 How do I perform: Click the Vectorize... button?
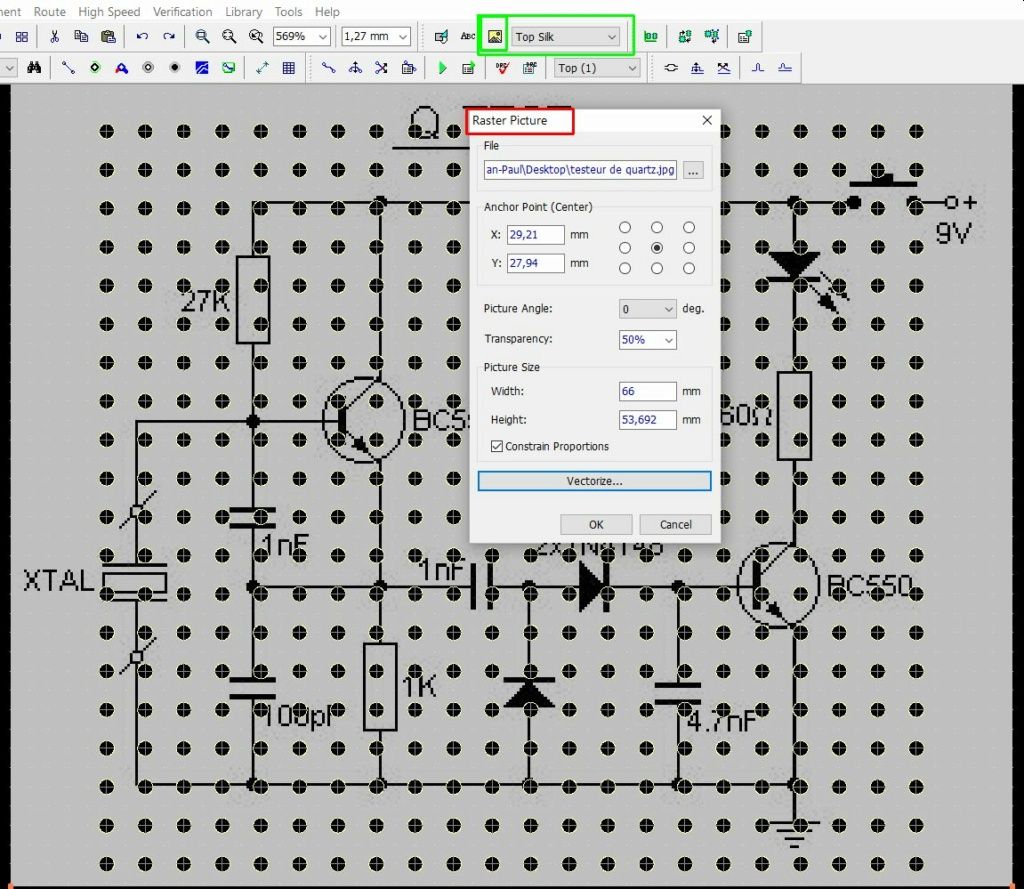click(594, 481)
